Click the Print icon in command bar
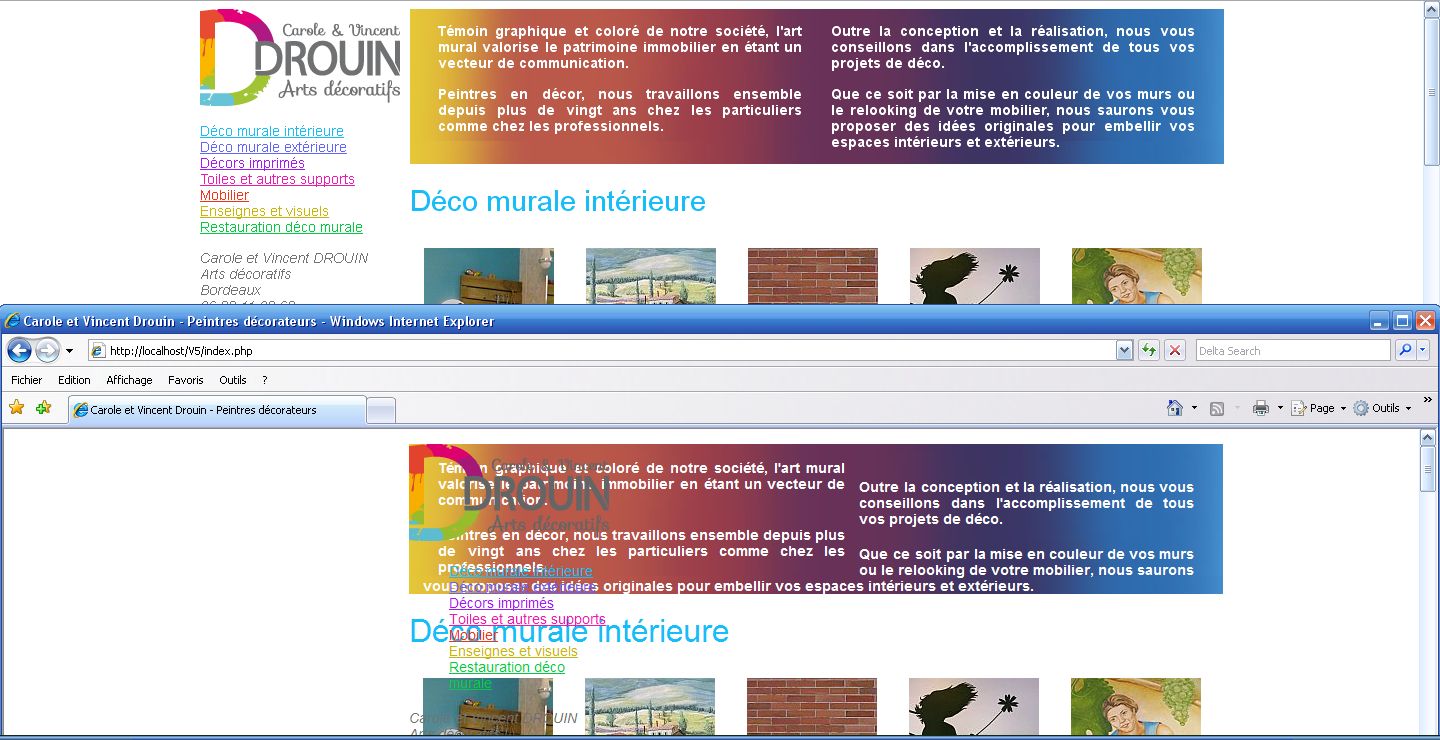 tap(1261, 408)
